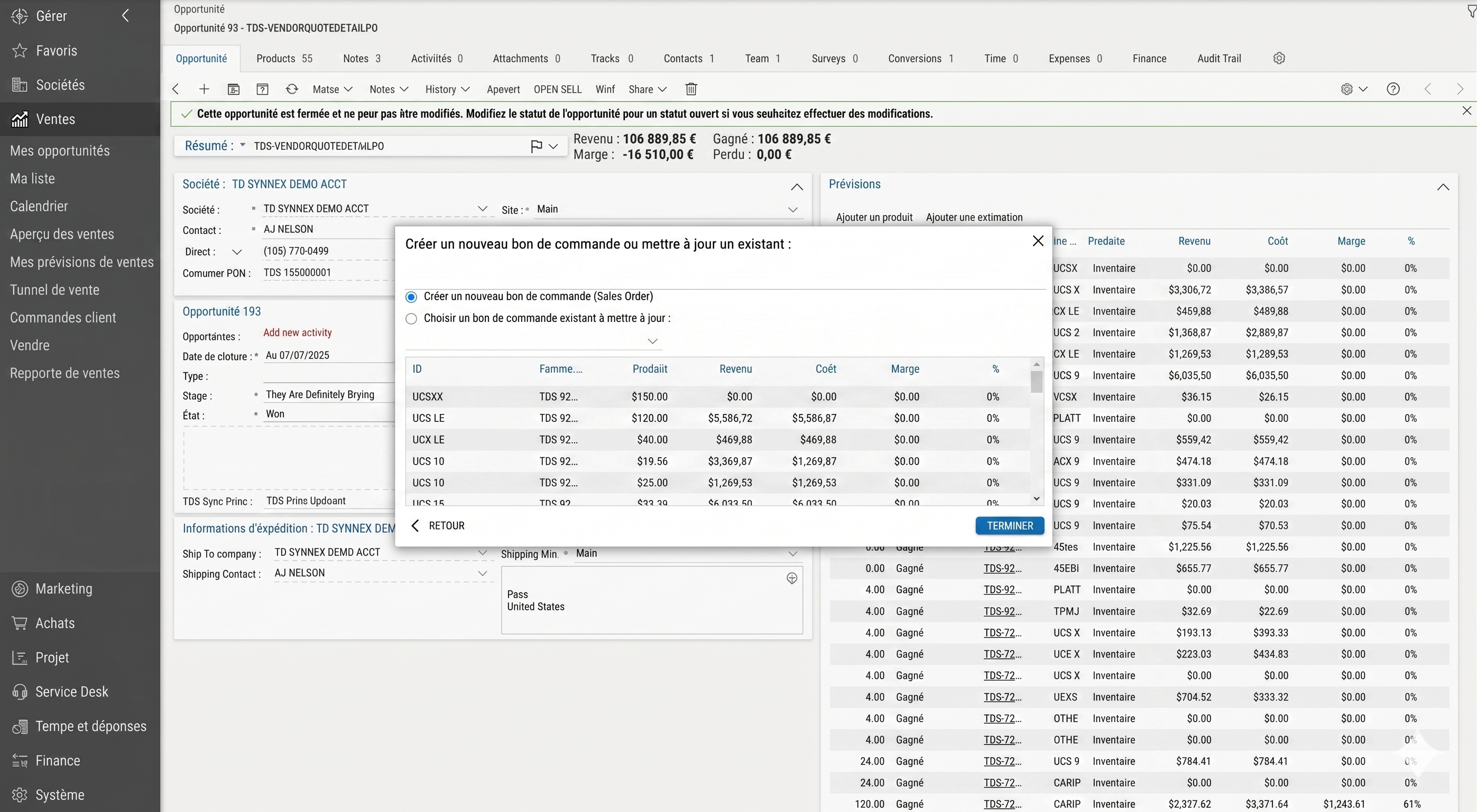Go to previous record arrow
The height and width of the screenshot is (812, 1477).
pos(1428,89)
